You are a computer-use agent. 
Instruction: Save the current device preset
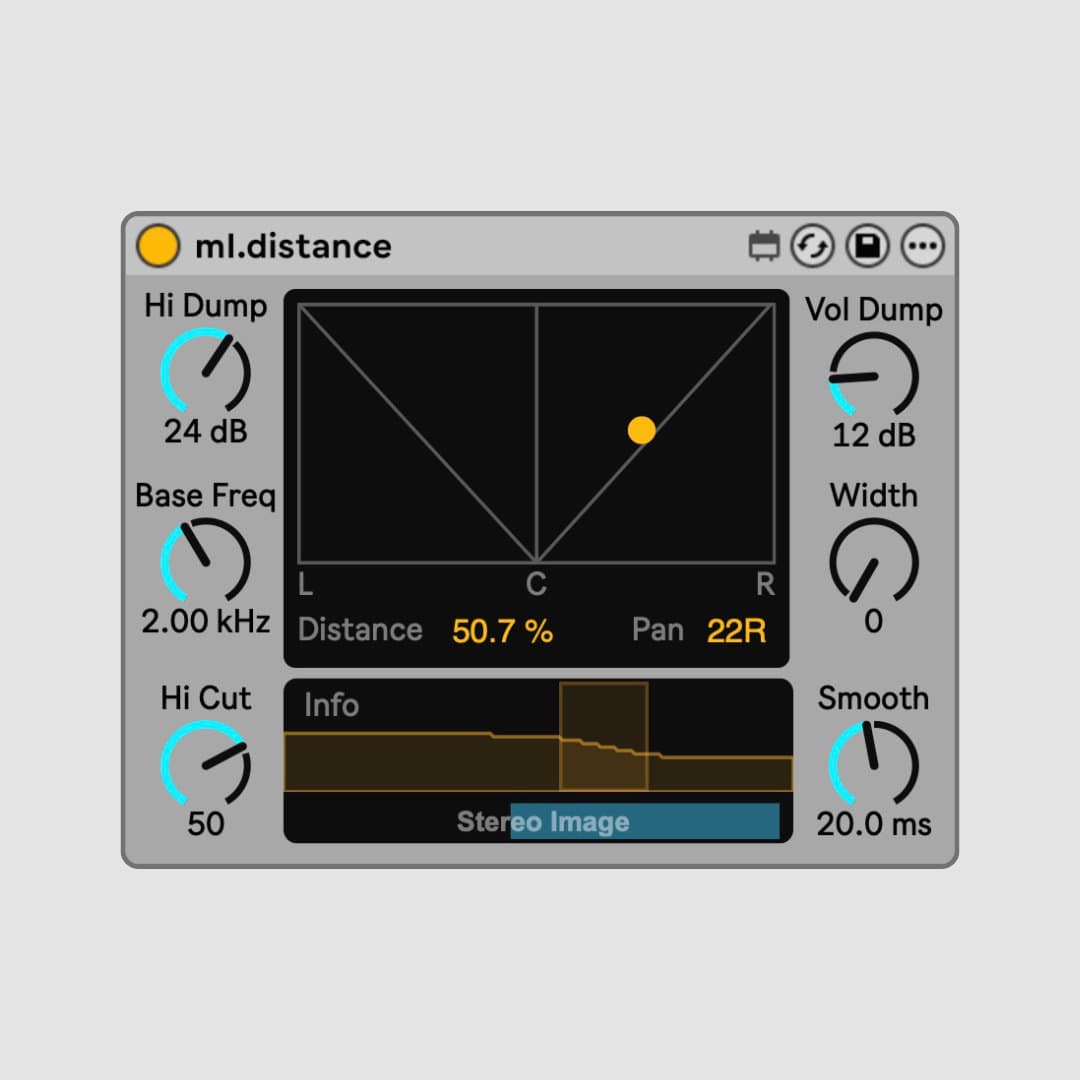pyautogui.click(x=866, y=245)
